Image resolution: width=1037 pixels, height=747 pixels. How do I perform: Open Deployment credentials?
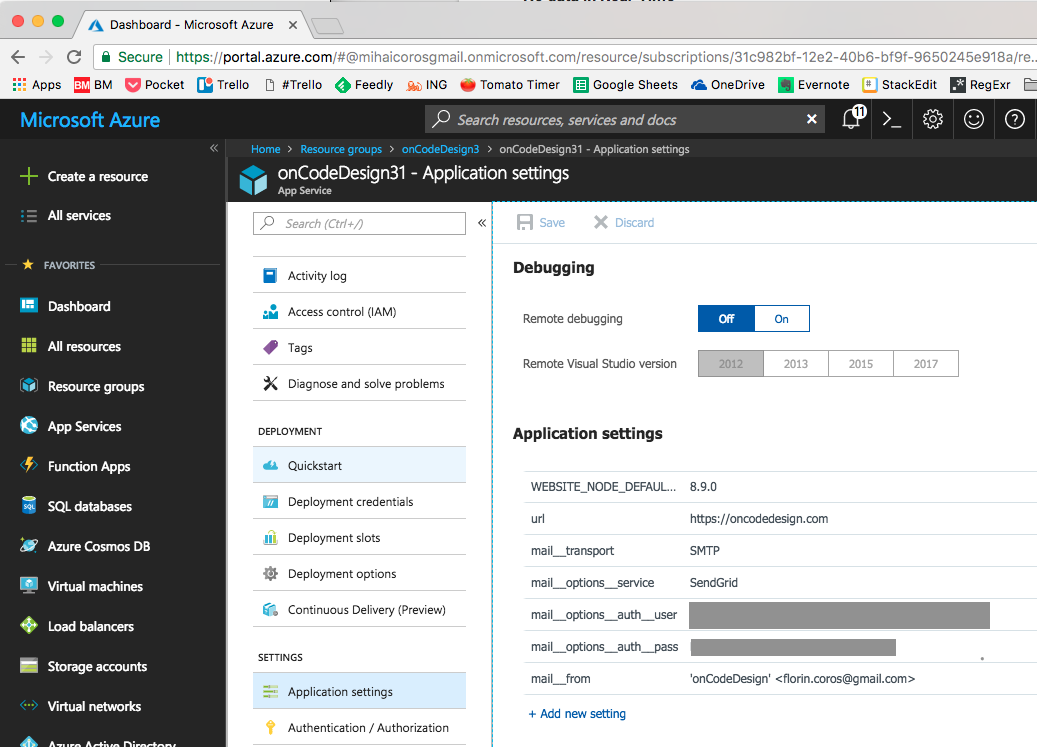[359, 502]
